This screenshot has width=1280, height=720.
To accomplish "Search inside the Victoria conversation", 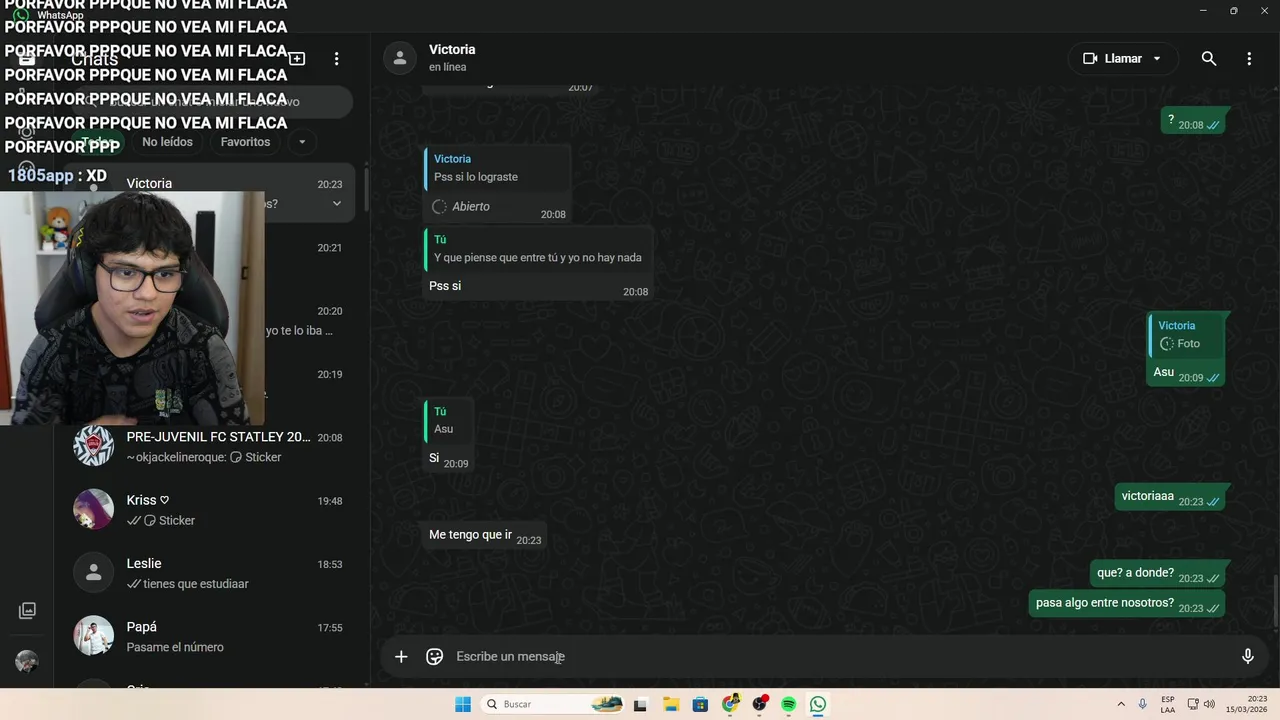I will click(1209, 59).
